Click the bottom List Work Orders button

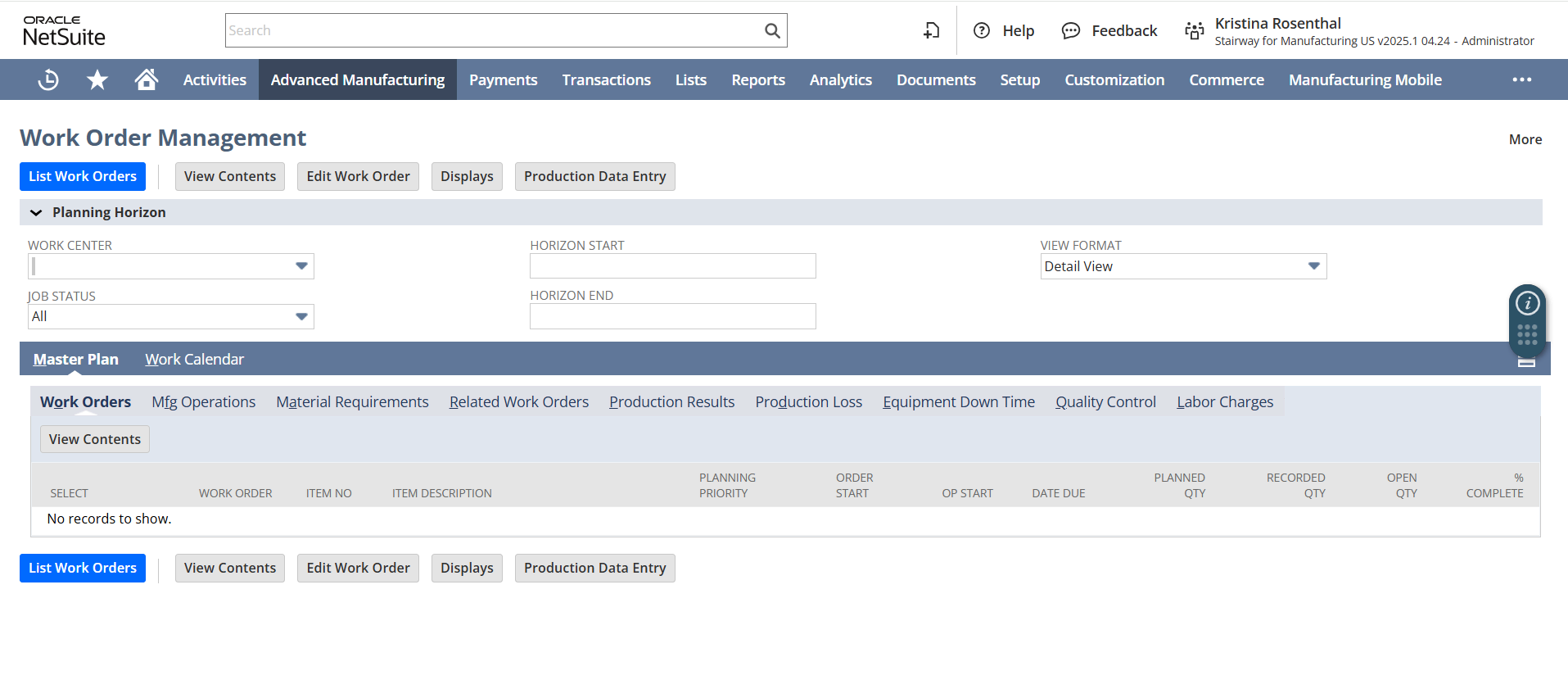[x=83, y=568]
